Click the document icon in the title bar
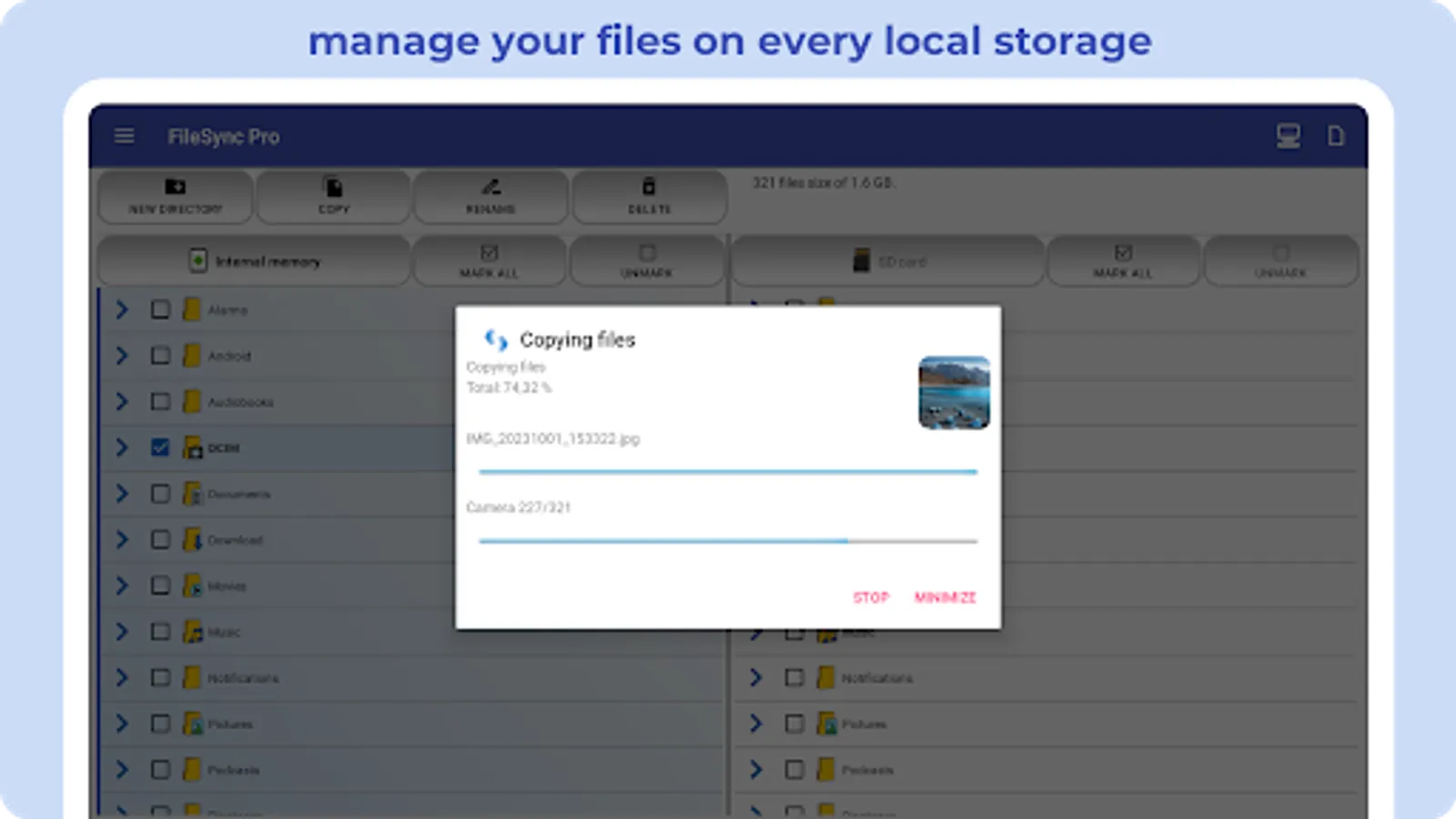 (x=1336, y=136)
